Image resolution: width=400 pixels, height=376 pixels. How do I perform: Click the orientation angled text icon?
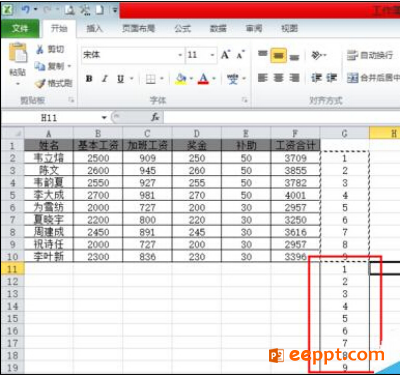318,55
